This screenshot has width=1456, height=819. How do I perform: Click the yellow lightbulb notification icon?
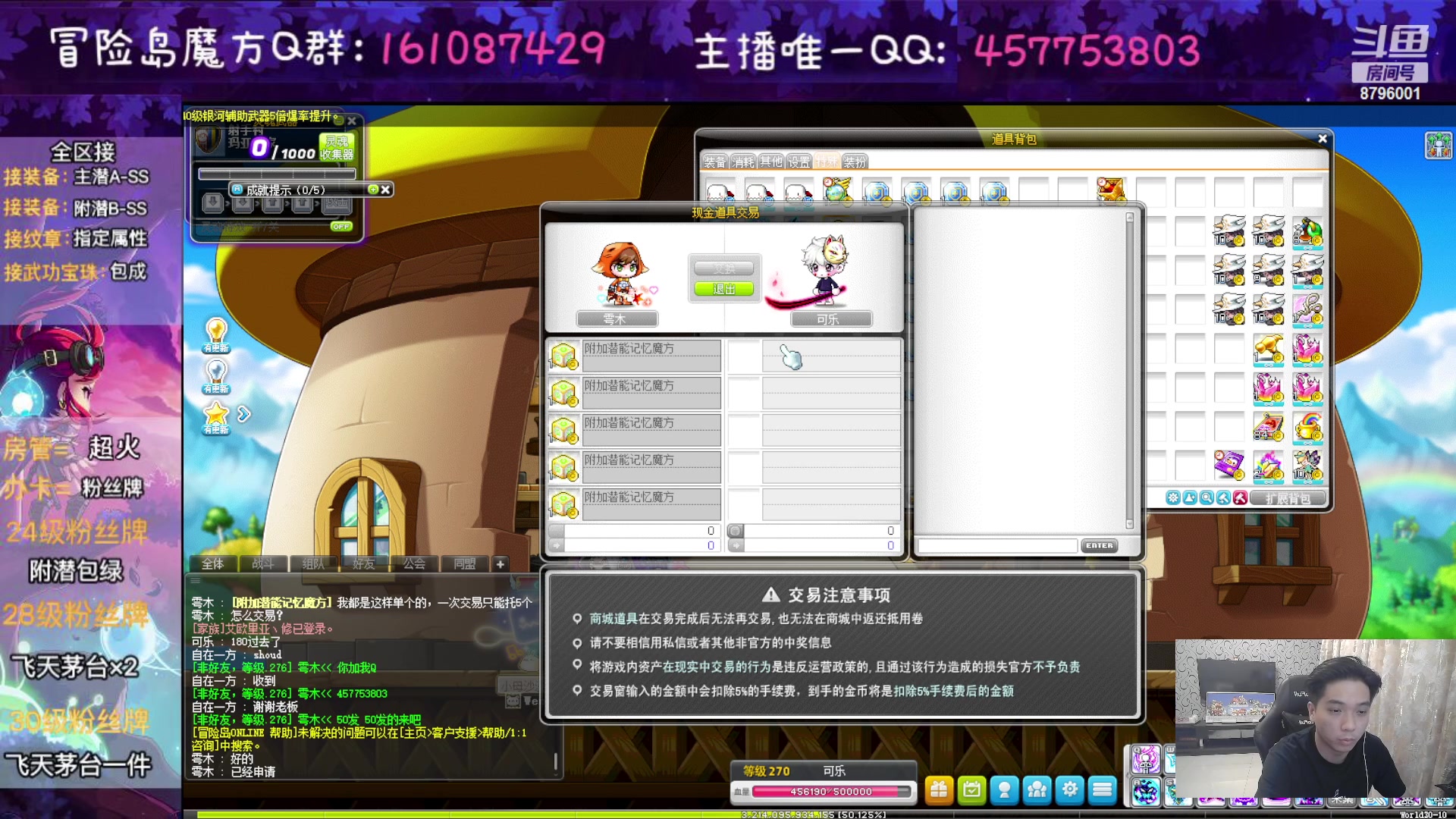click(x=216, y=334)
